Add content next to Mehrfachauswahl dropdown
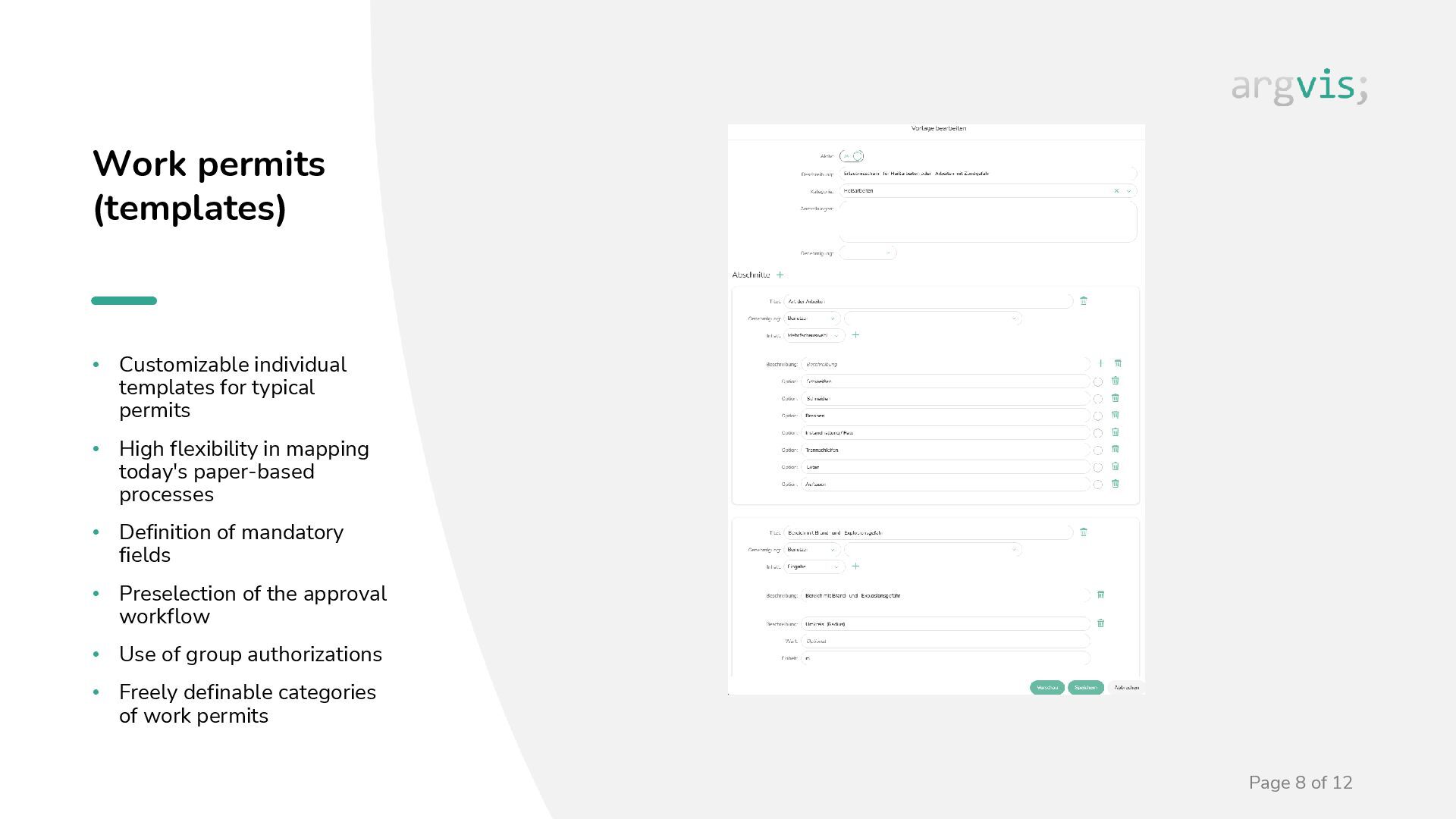Screen dimensions: 1456x819 coord(855,335)
